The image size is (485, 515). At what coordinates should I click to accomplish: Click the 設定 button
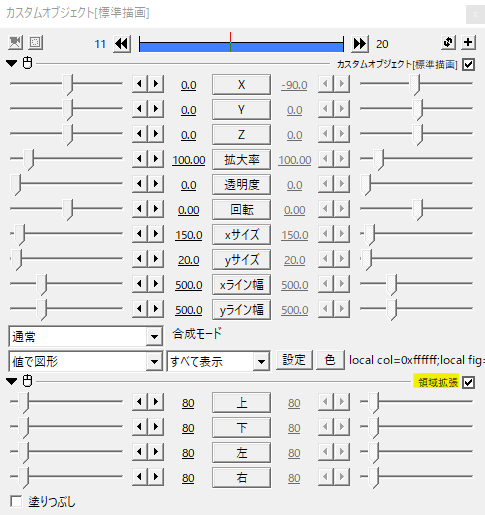coord(294,360)
